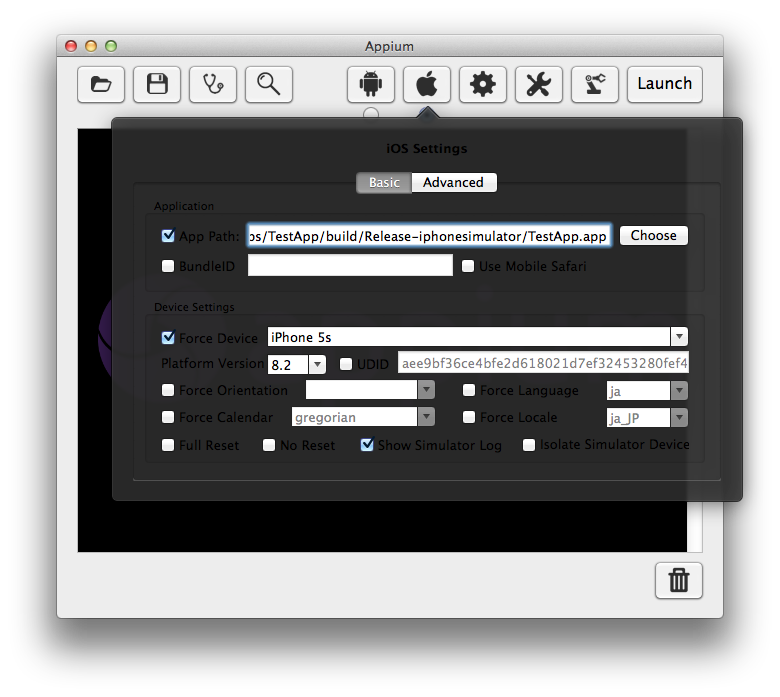Save configuration with the floppy disk icon
Viewport: 780px width, 697px height.
pos(157,84)
